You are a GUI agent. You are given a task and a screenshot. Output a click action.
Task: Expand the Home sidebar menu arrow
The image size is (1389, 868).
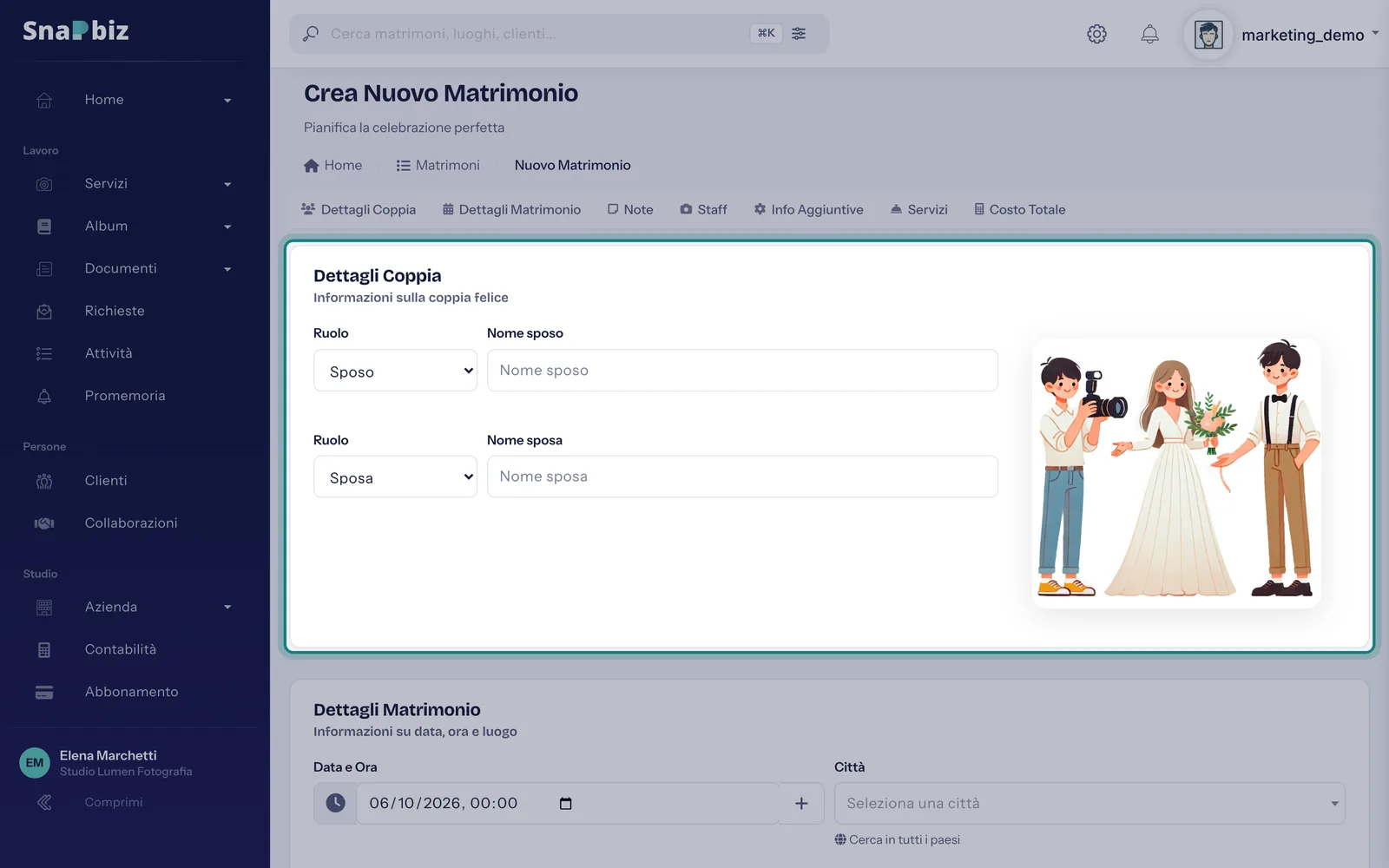tap(227, 101)
